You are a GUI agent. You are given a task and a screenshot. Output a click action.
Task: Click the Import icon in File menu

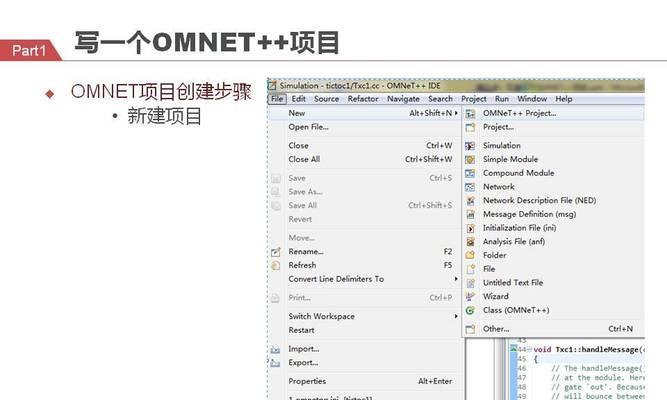coord(276,349)
